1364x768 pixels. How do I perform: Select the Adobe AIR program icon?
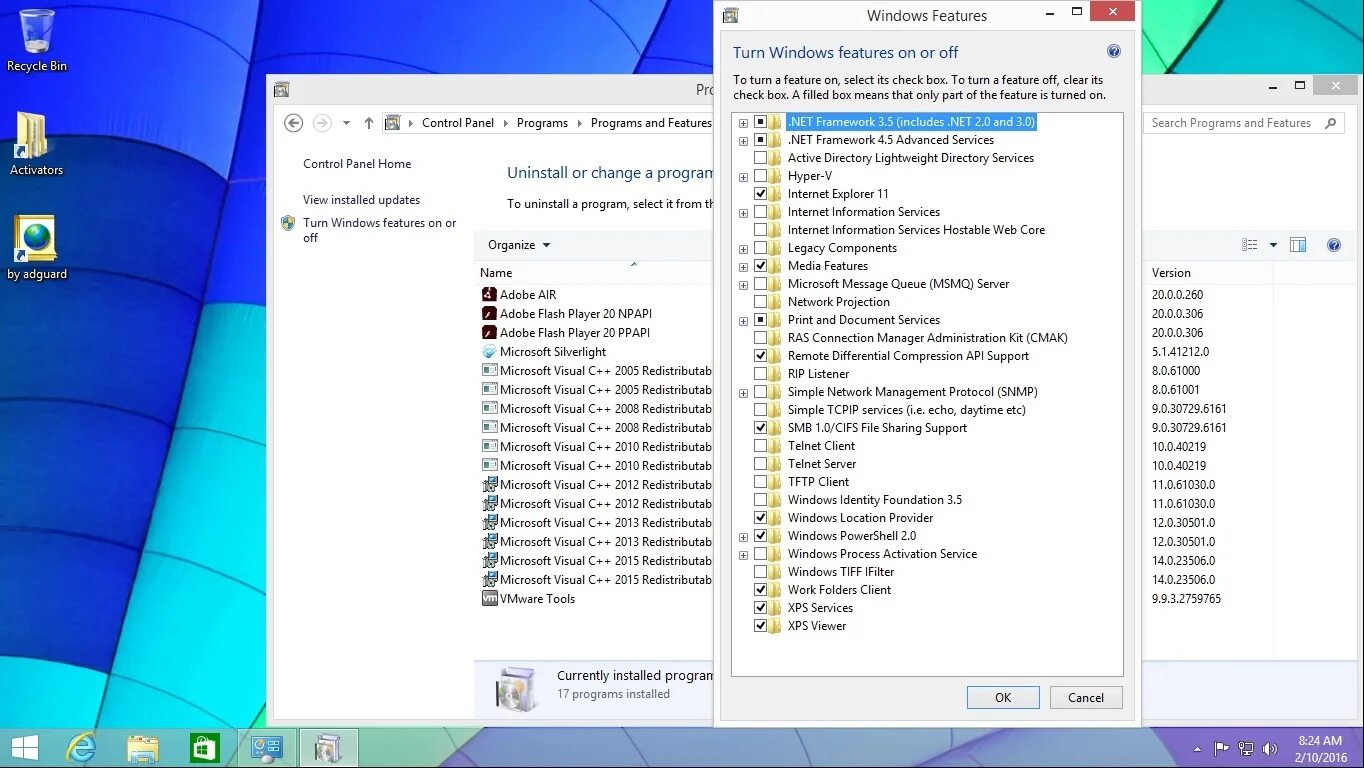[489, 295]
